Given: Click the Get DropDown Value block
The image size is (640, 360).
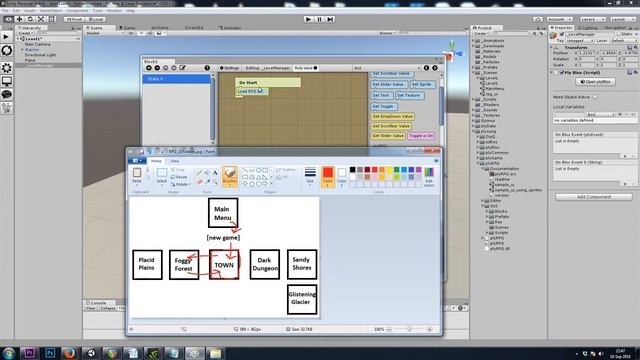Looking at the screenshot, I should click(x=392, y=116).
